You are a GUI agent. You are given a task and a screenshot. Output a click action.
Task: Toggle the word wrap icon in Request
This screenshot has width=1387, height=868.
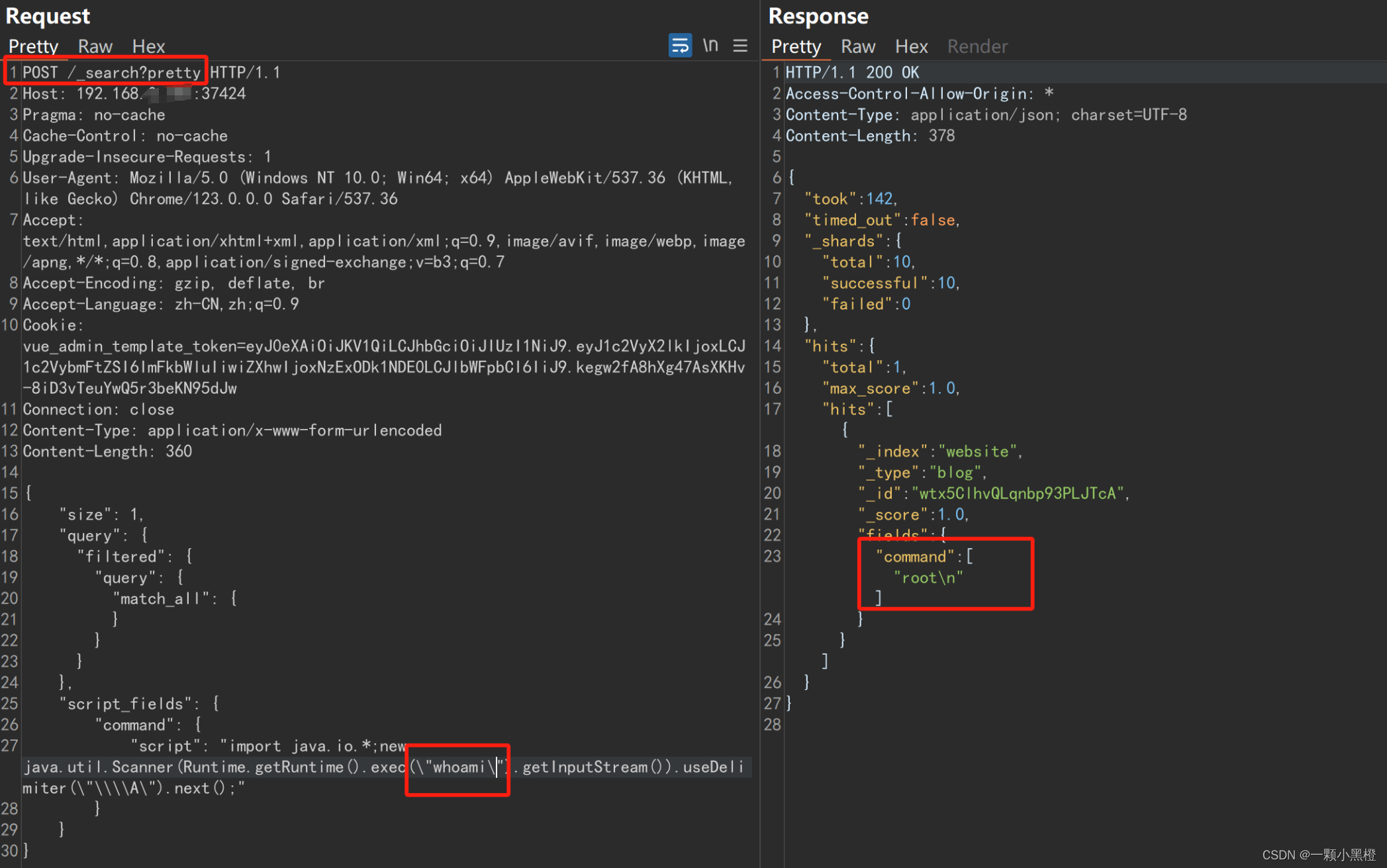coord(679,46)
